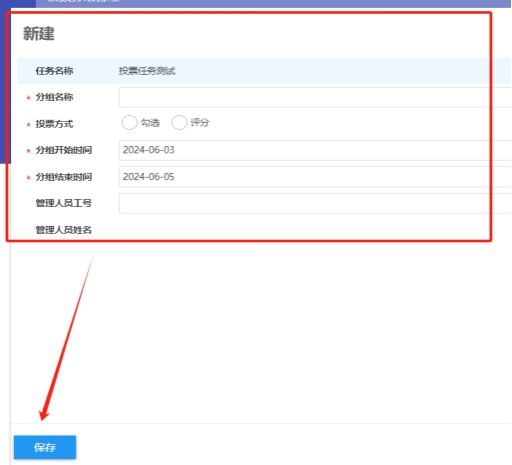The height and width of the screenshot is (465, 512).
Task: Click the 投票方式 label
Action: pyautogui.click(x=54, y=124)
